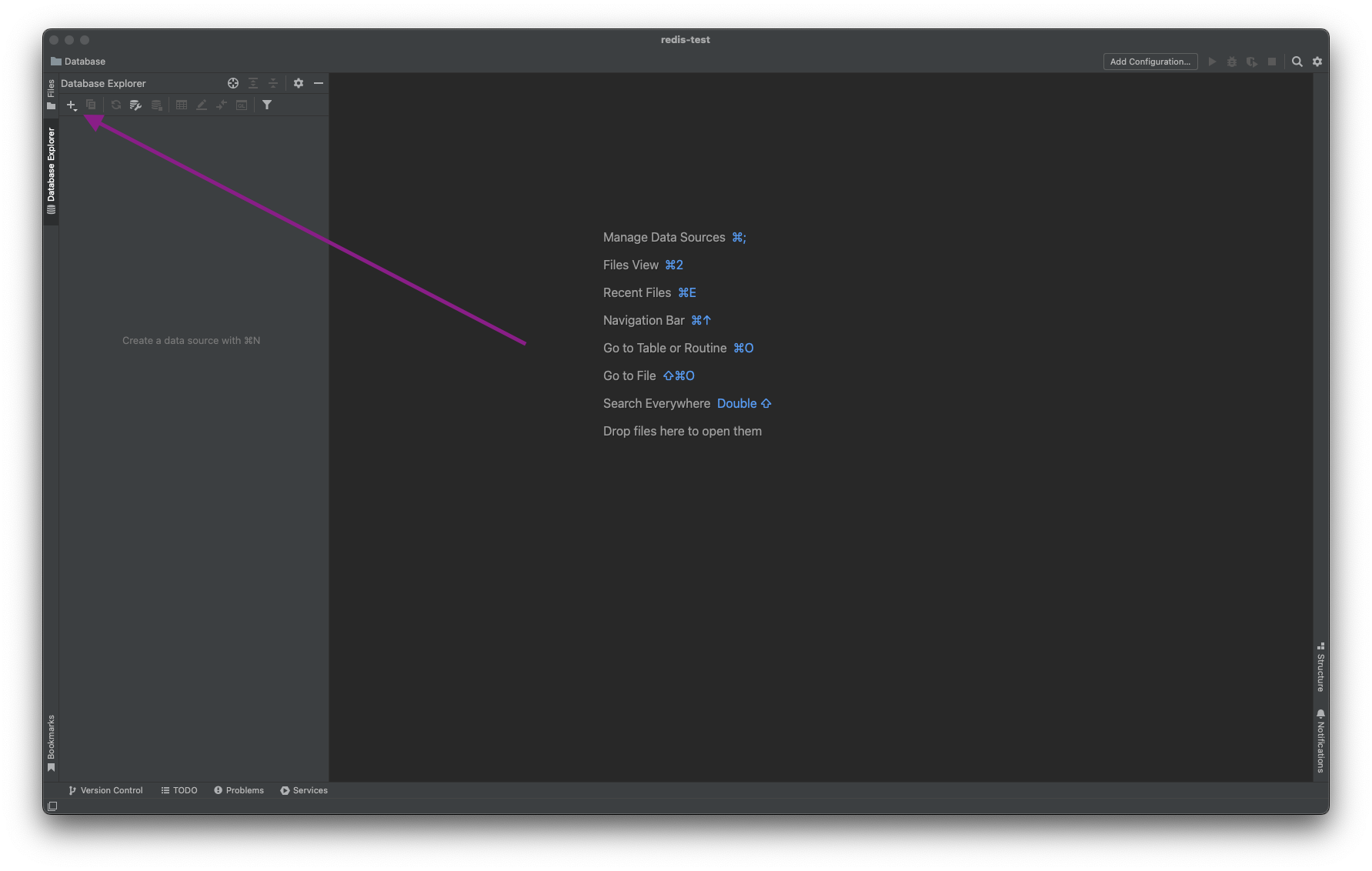Open IDE settings with the gear icon top right
Screen dimensions: 1372x871
pyautogui.click(x=1317, y=62)
